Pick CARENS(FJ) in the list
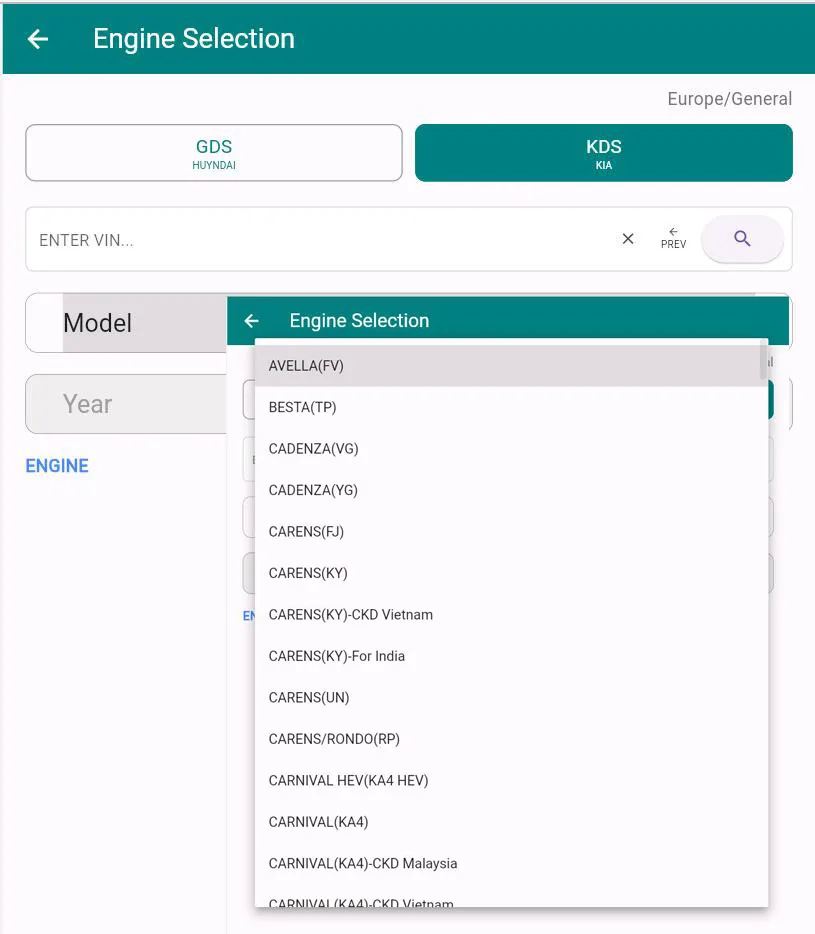Viewport: 815px width, 934px height. click(511, 531)
